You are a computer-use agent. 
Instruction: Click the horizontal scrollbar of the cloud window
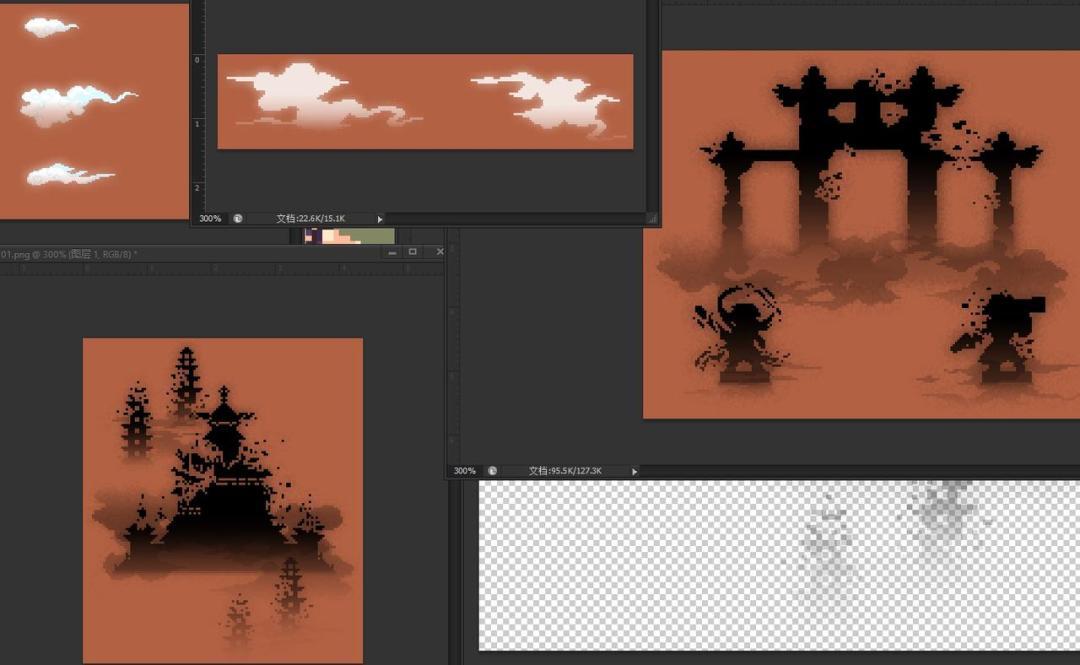click(515, 218)
